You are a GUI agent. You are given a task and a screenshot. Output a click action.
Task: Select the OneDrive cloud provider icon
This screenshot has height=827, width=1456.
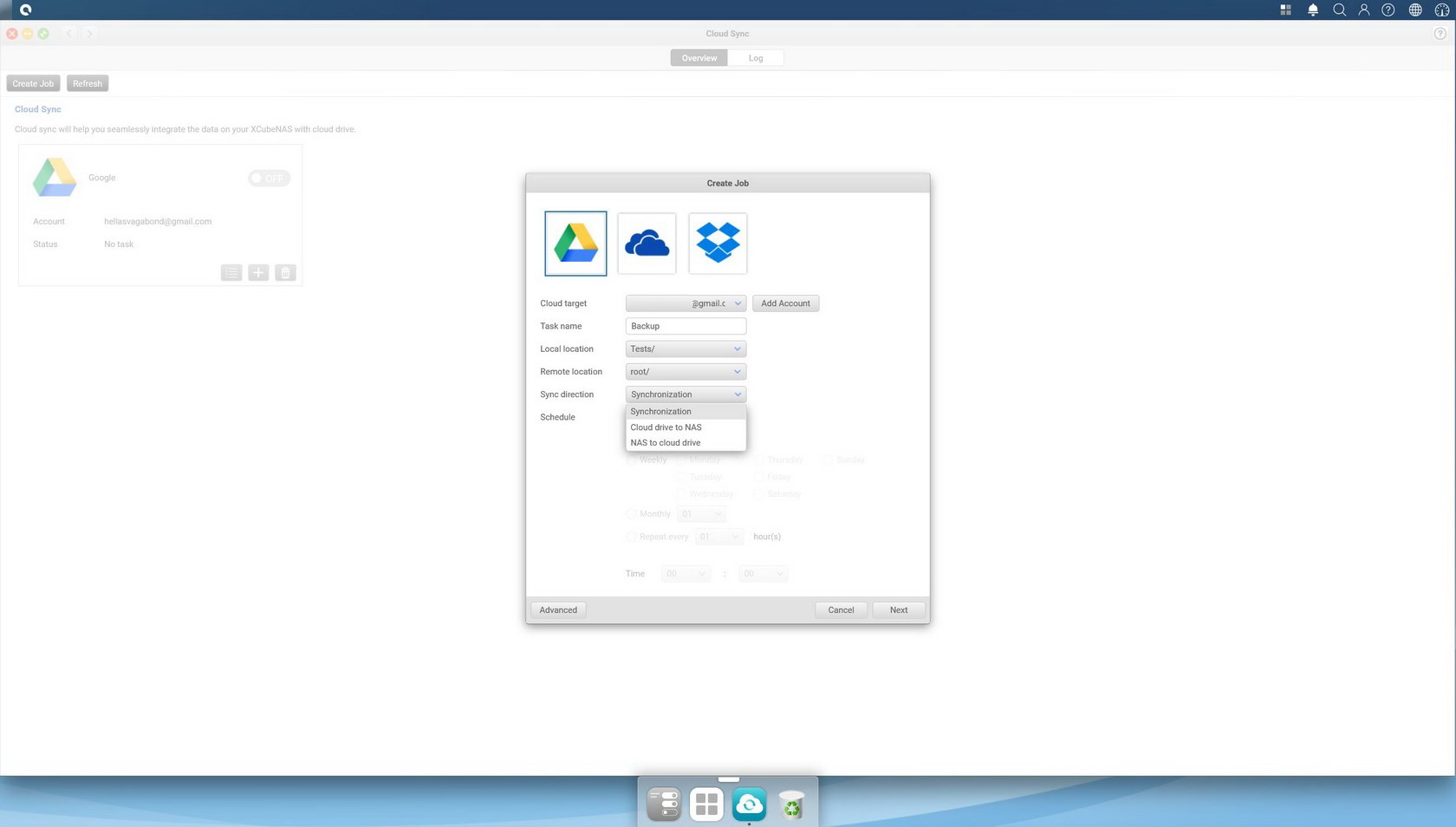tap(647, 244)
